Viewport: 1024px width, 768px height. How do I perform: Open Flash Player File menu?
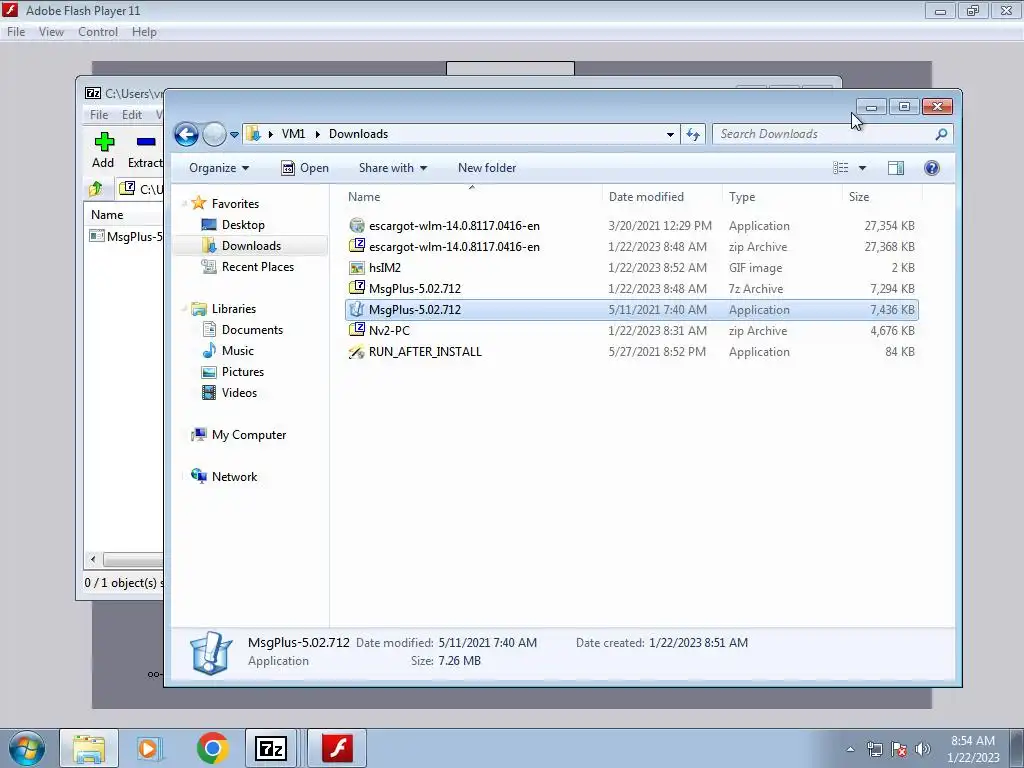tap(16, 32)
